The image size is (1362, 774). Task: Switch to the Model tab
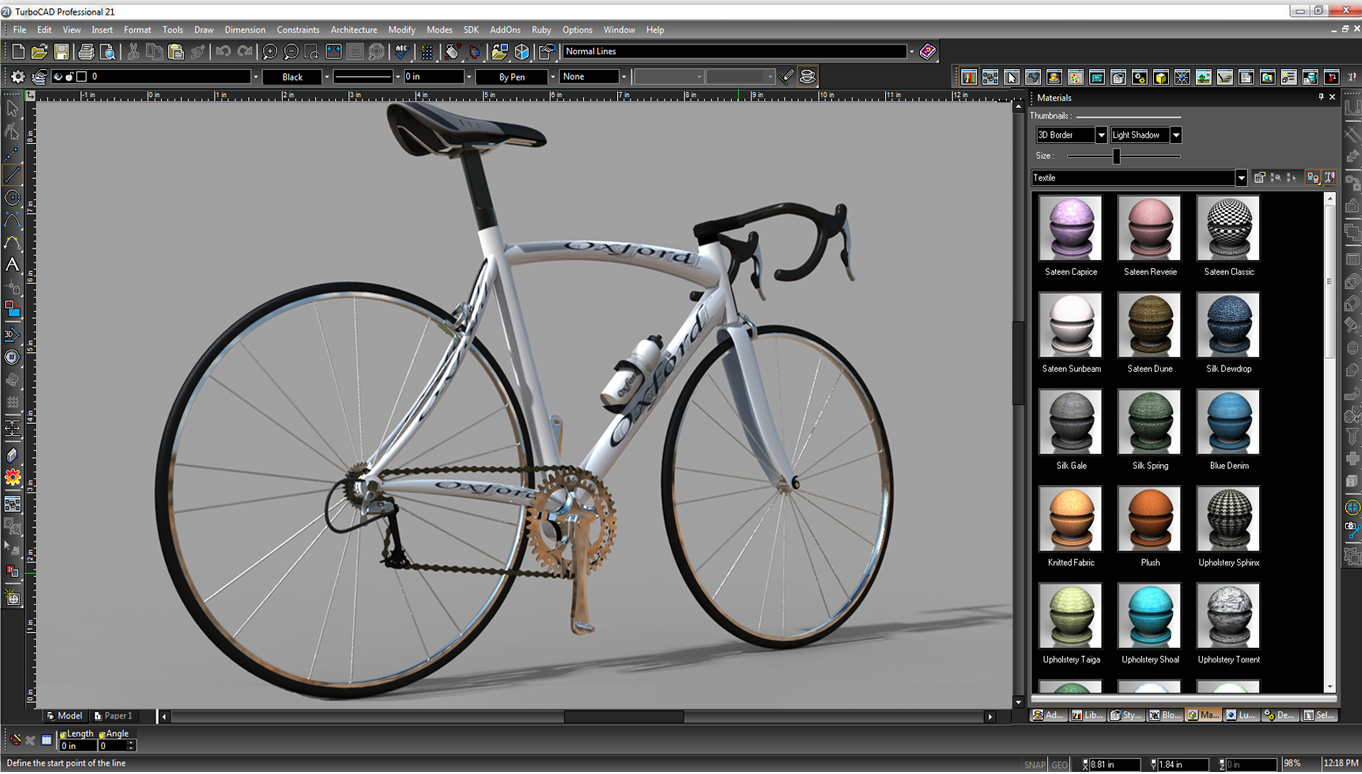coord(65,716)
